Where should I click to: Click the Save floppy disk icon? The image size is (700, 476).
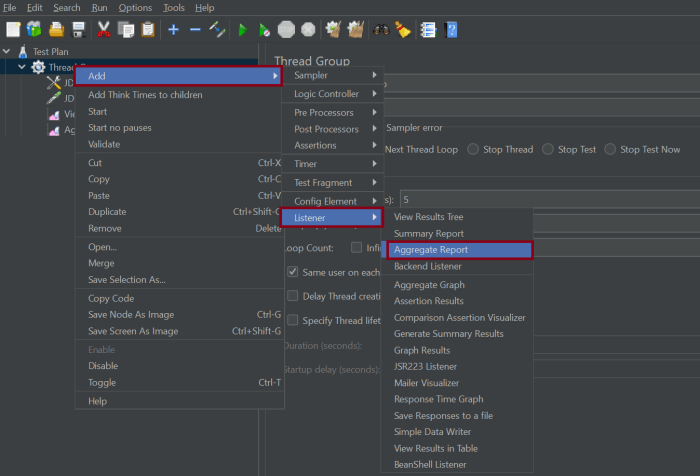pyautogui.click(x=79, y=30)
